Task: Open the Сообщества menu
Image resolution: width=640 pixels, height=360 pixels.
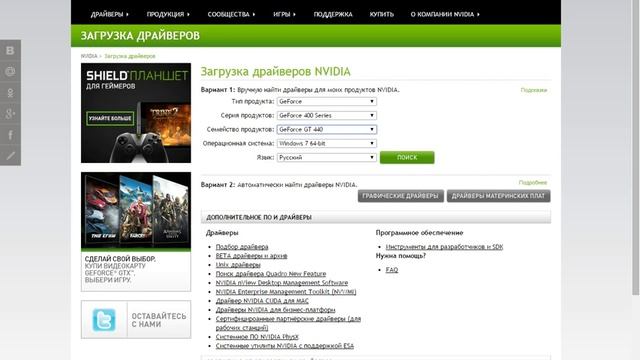Action: [231, 14]
